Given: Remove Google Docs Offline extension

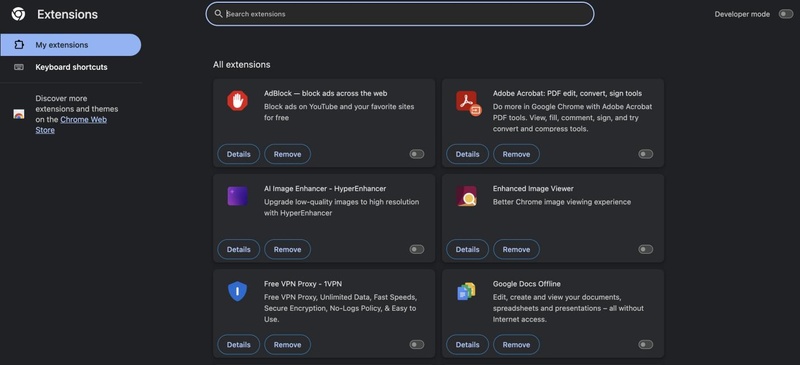Looking at the screenshot, I should tap(516, 345).
